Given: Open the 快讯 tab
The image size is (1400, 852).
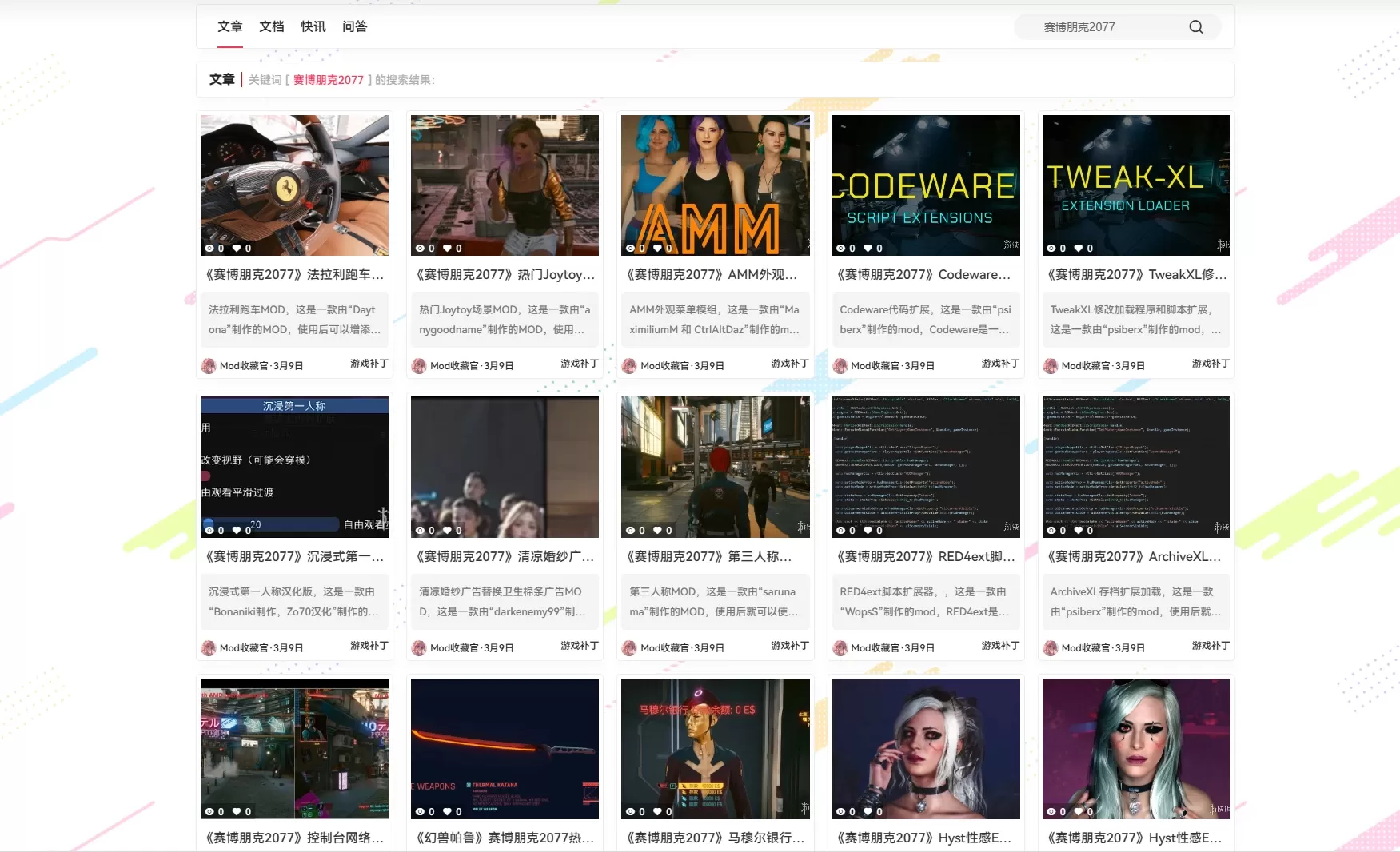Looking at the screenshot, I should 313,27.
